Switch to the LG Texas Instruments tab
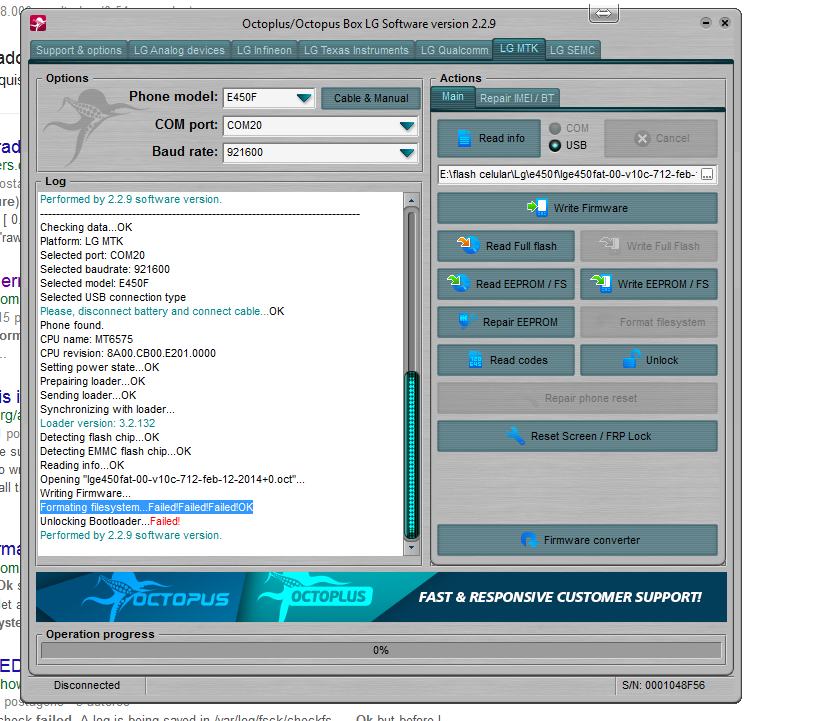The width and height of the screenshot is (839, 721). 356,50
